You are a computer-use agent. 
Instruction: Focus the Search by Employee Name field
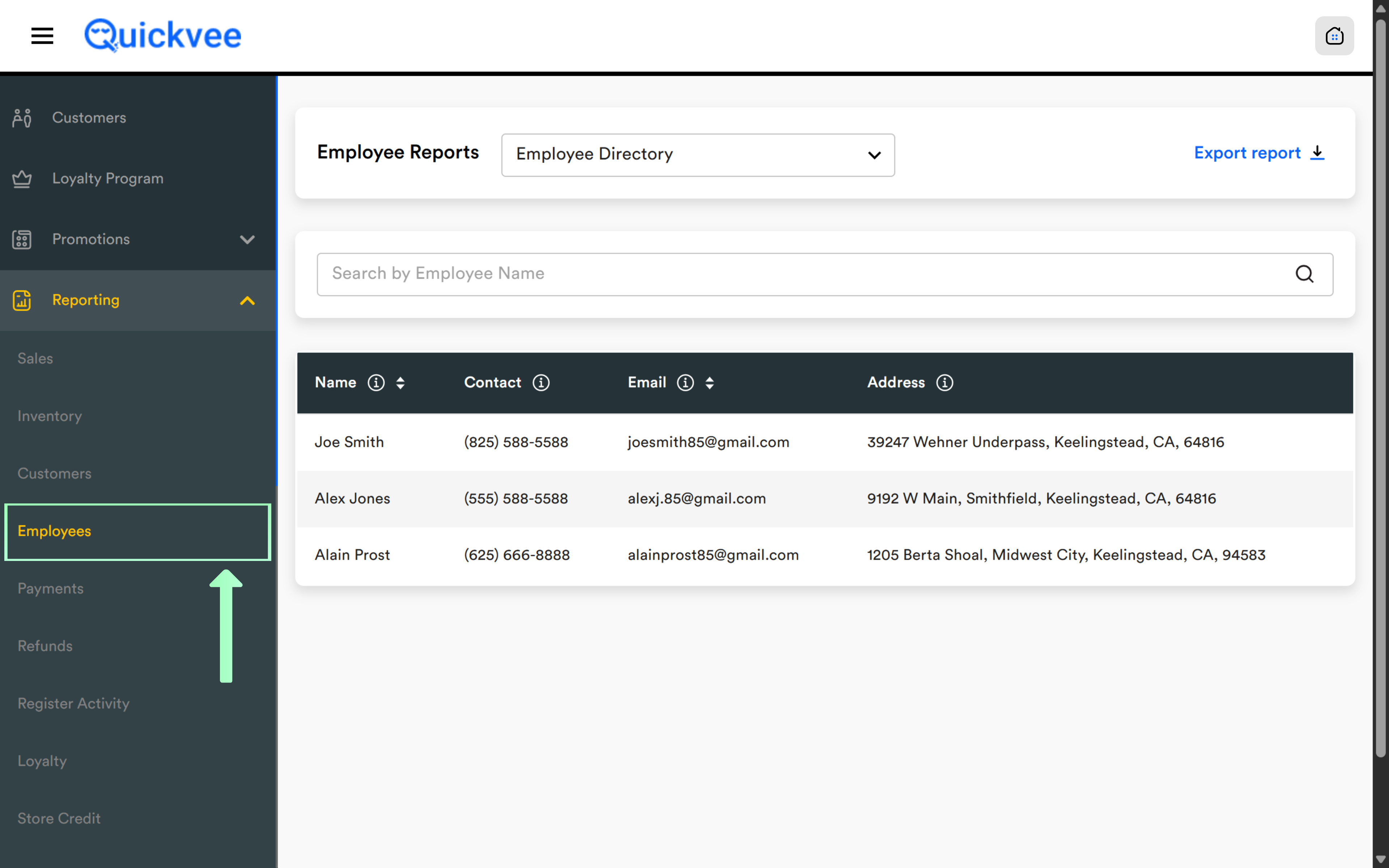[x=803, y=274]
